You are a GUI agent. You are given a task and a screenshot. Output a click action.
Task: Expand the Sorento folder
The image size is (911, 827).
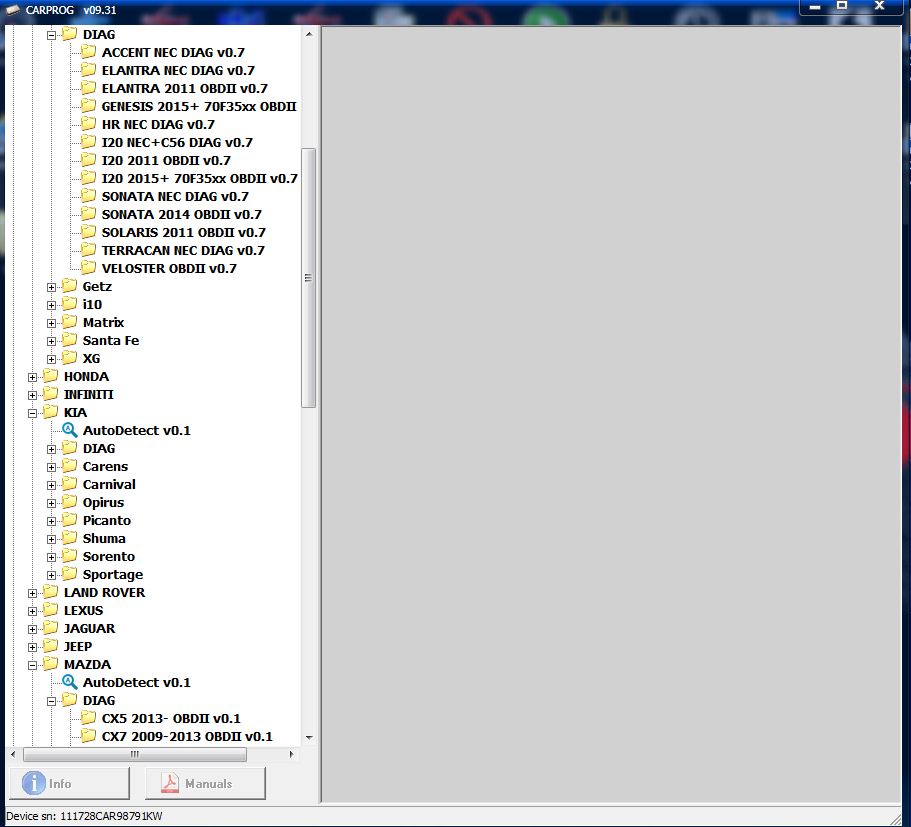click(x=52, y=557)
